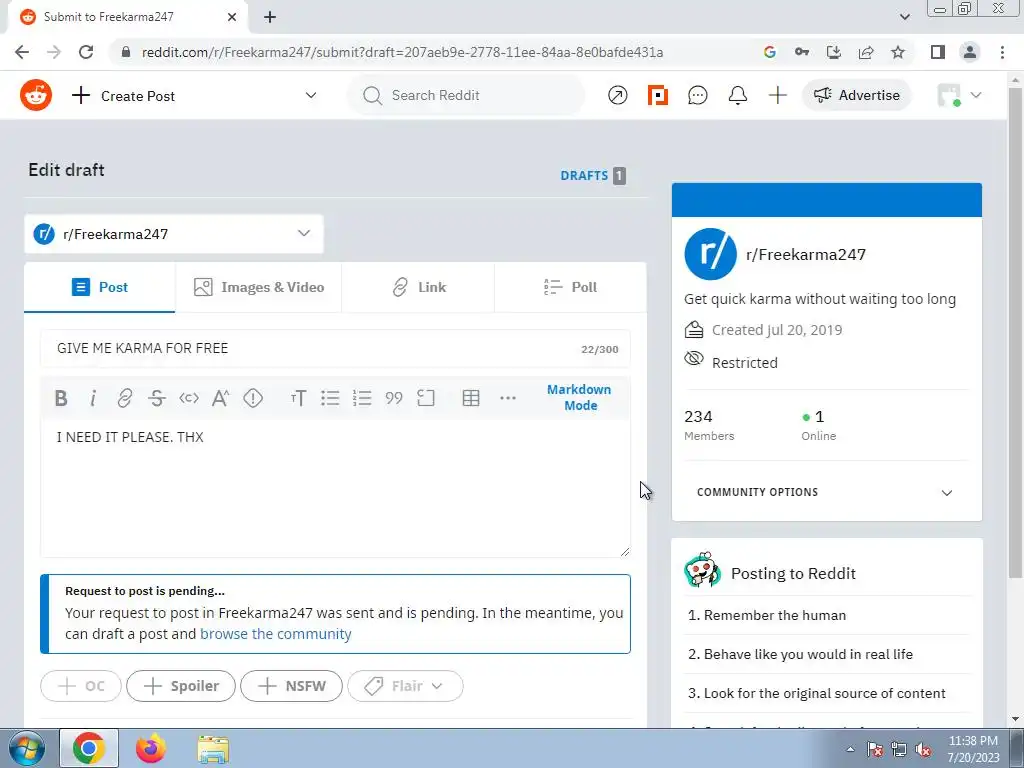Screen dimensions: 1024x768
Task: Open notifications bell
Action: 738,95
